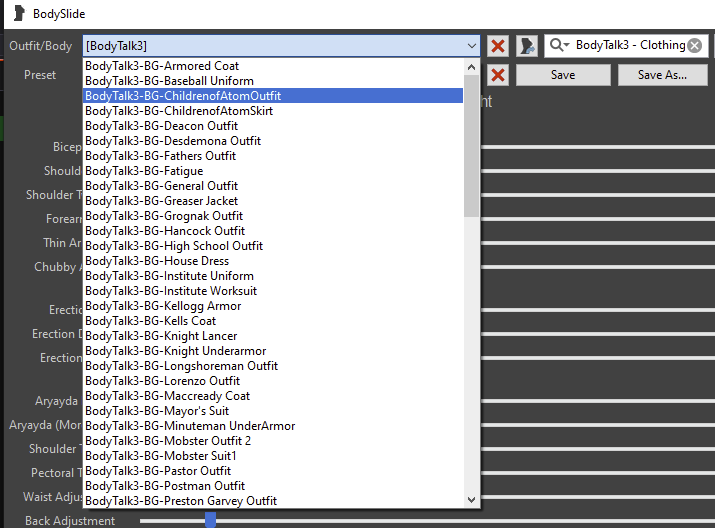Choose BodyTalk3-BG-Institute Worksuit
715x528 pixels.
coord(273,291)
